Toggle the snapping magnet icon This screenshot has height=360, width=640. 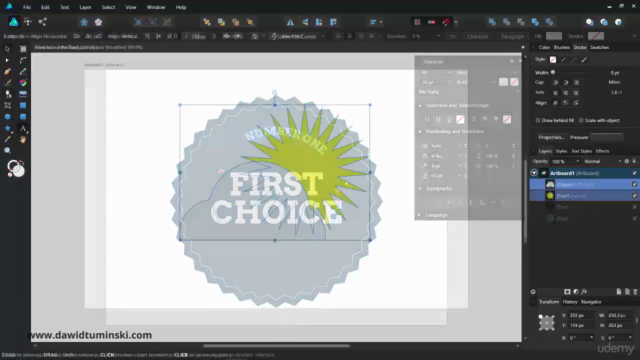(x=446, y=22)
